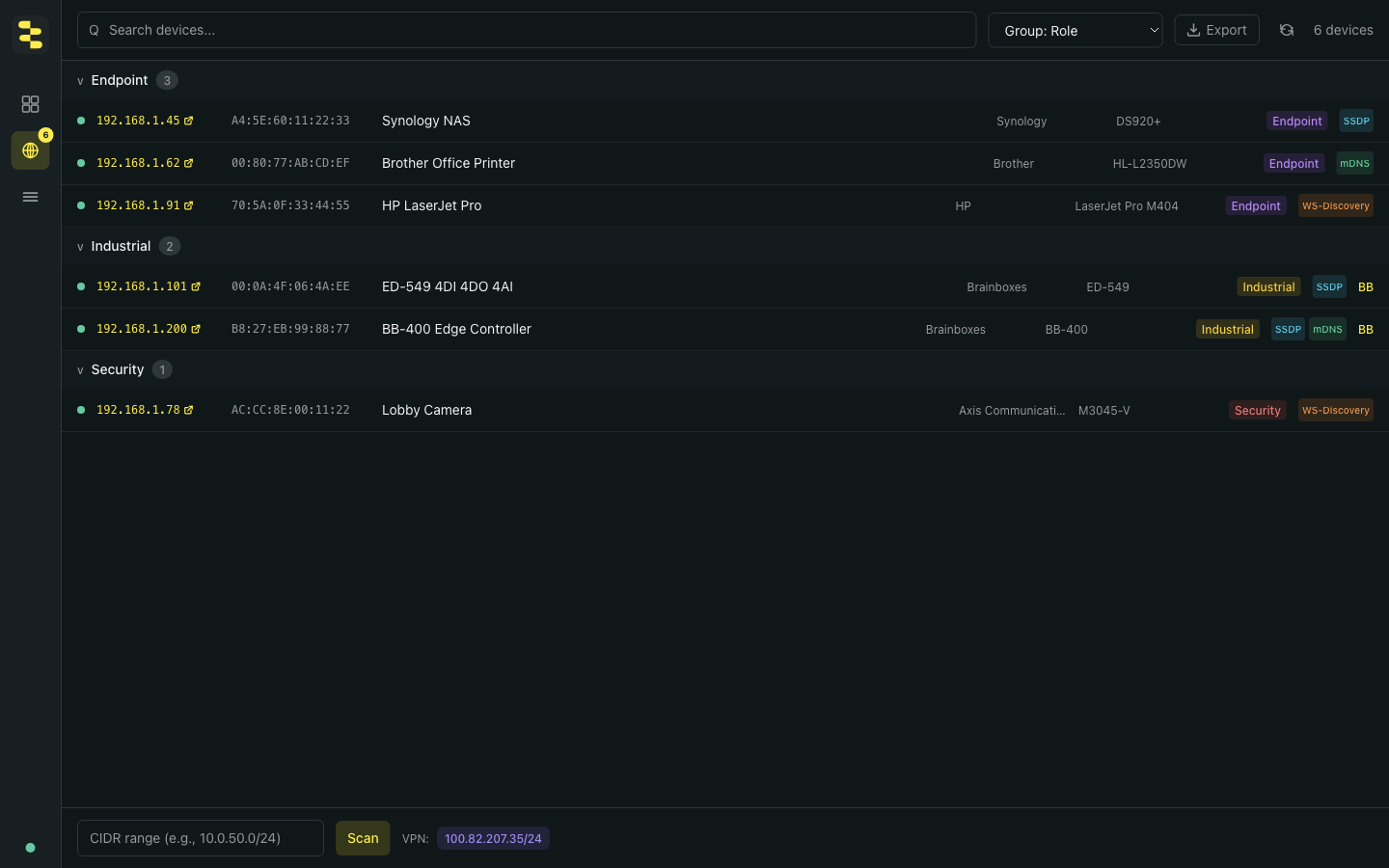1389x868 pixels.
Task: Collapse the Endpoint group
Action: coord(80,81)
